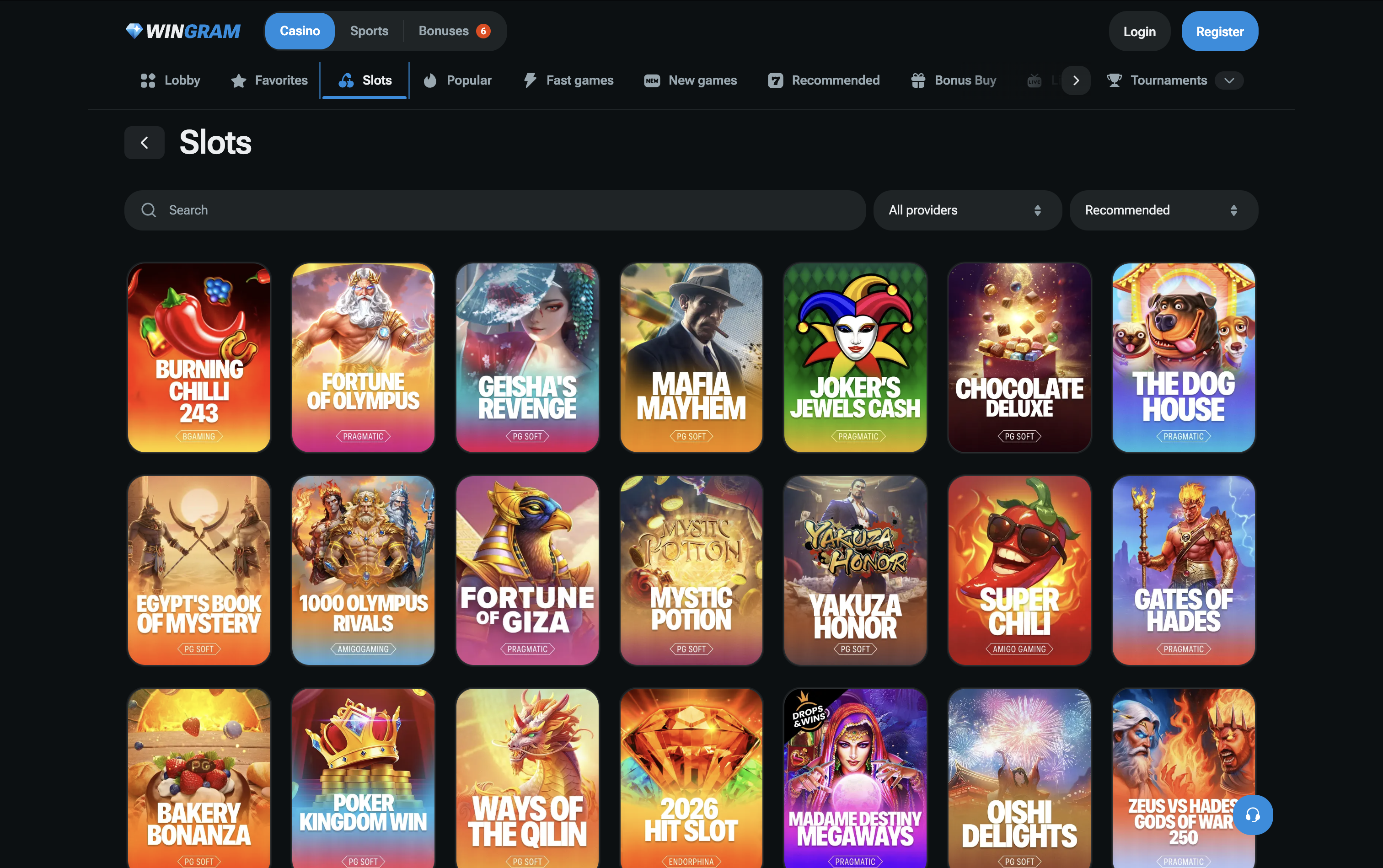This screenshot has width=1383, height=868.
Task: Open Egypt's Book of Mystery game
Action: point(198,570)
